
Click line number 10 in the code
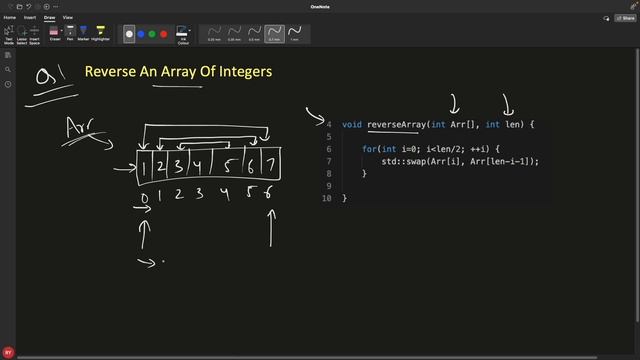pos(327,198)
